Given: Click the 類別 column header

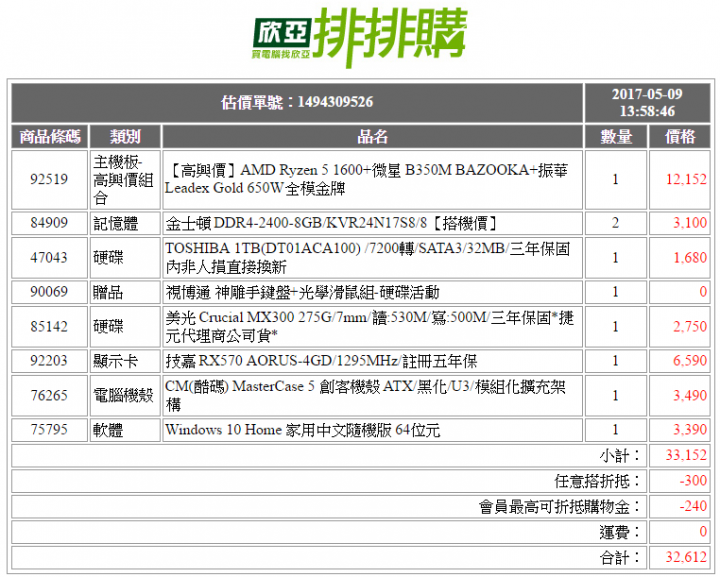Looking at the screenshot, I should pos(125,136).
